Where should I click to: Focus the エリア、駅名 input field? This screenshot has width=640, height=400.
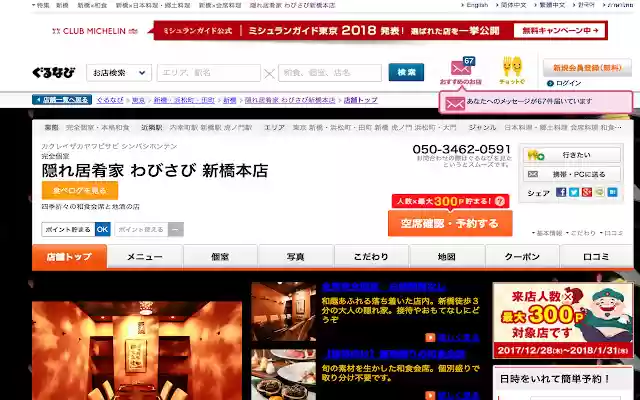pyautogui.click(x=209, y=73)
